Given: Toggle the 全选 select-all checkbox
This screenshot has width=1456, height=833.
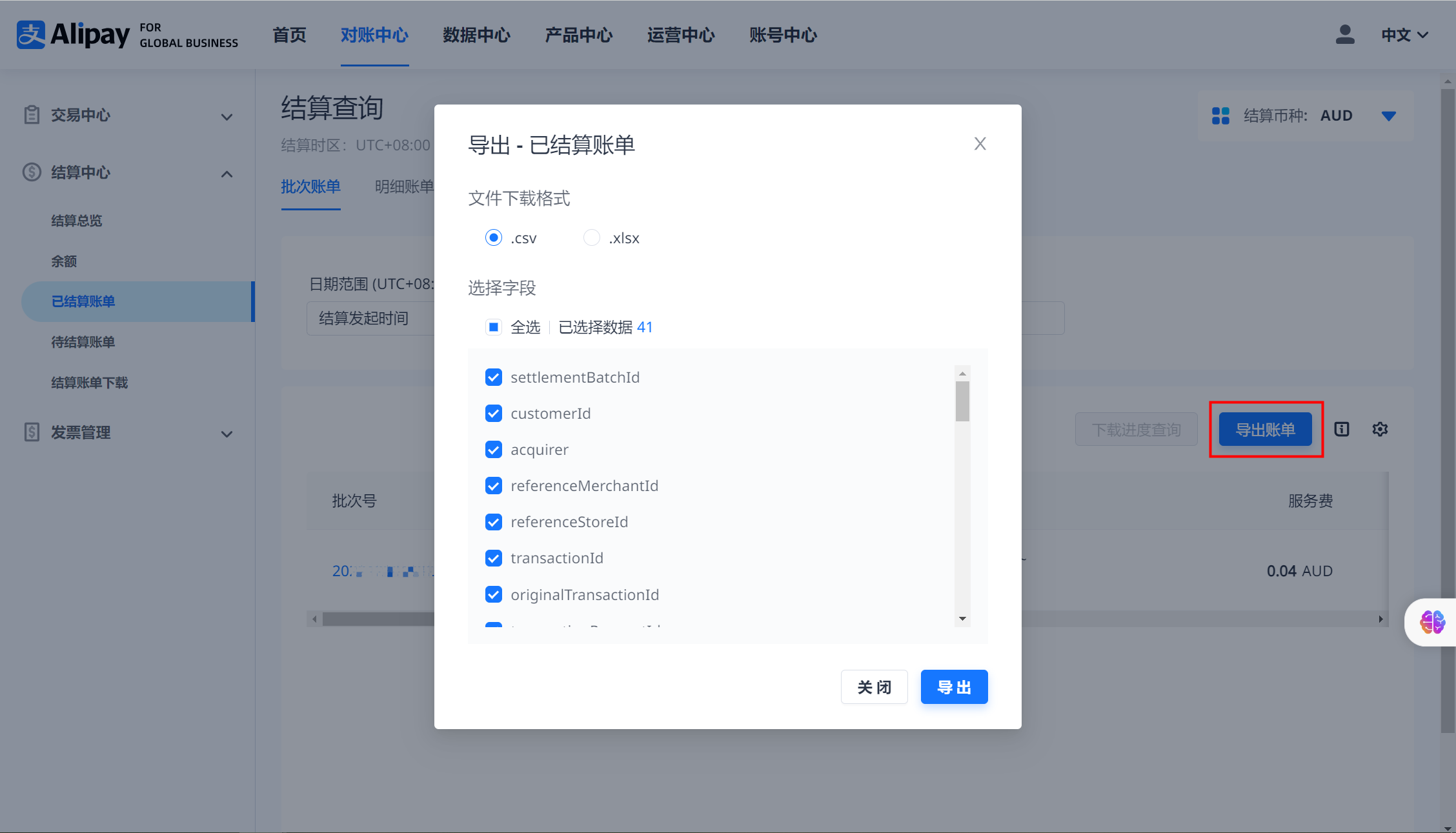Looking at the screenshot, I should 494,327.
